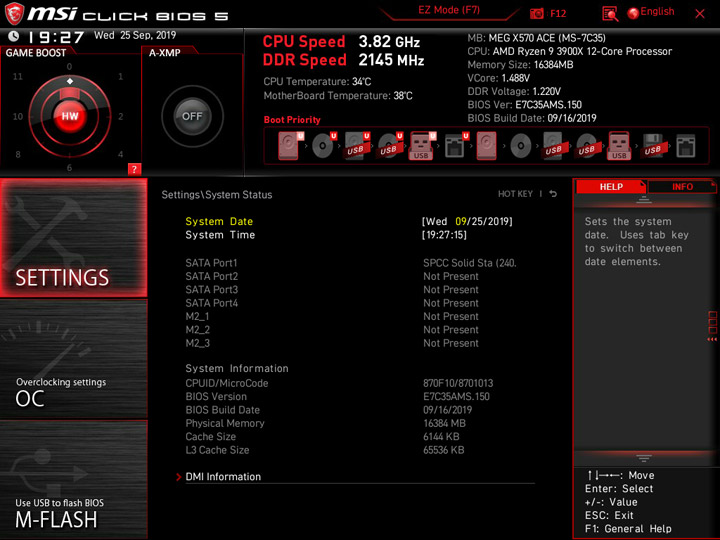Toggle the GAME BOOST HW knob
720x540 pixels.
tap(70, 116)
